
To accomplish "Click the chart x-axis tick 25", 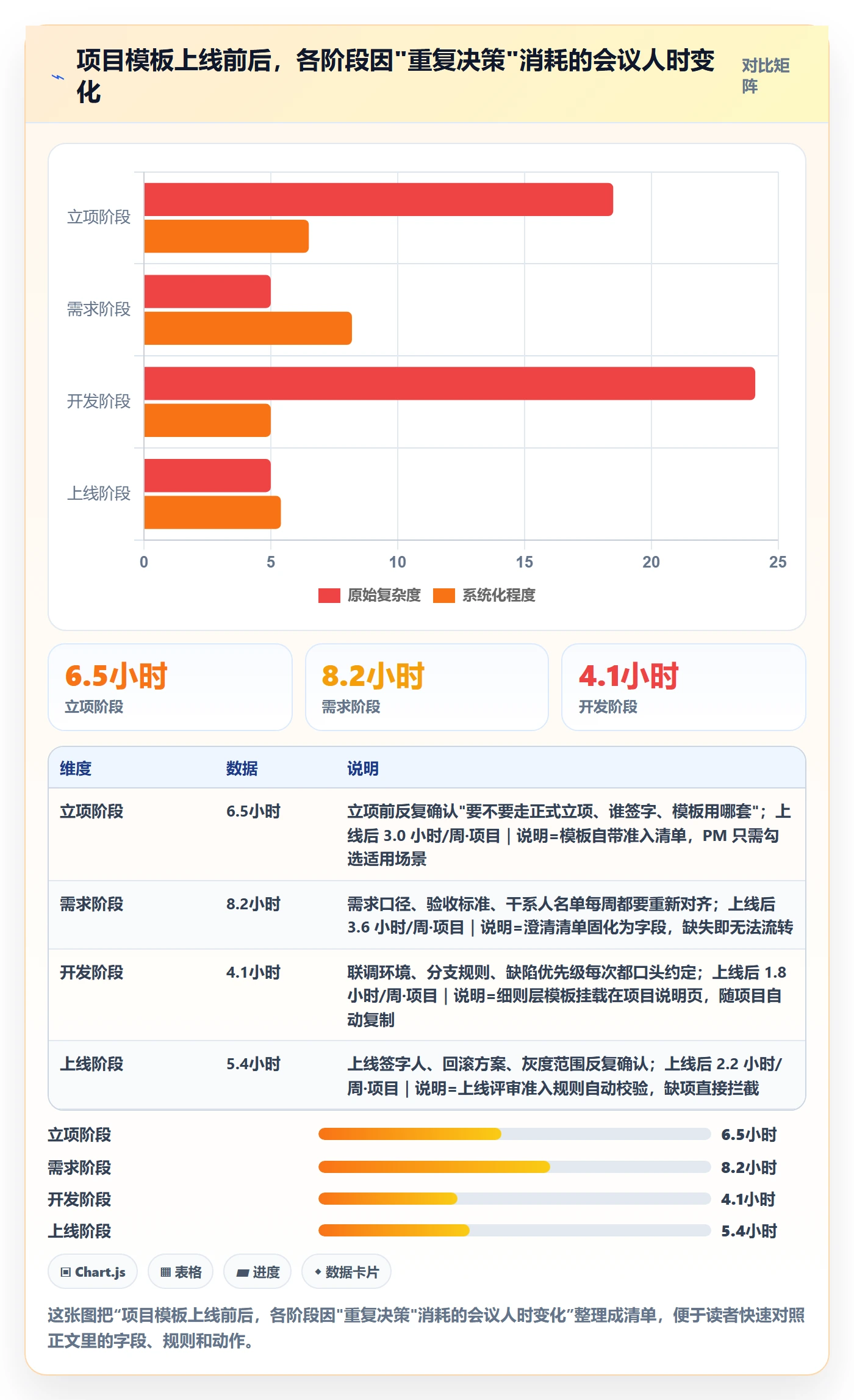I will click(x=778, y=562).
